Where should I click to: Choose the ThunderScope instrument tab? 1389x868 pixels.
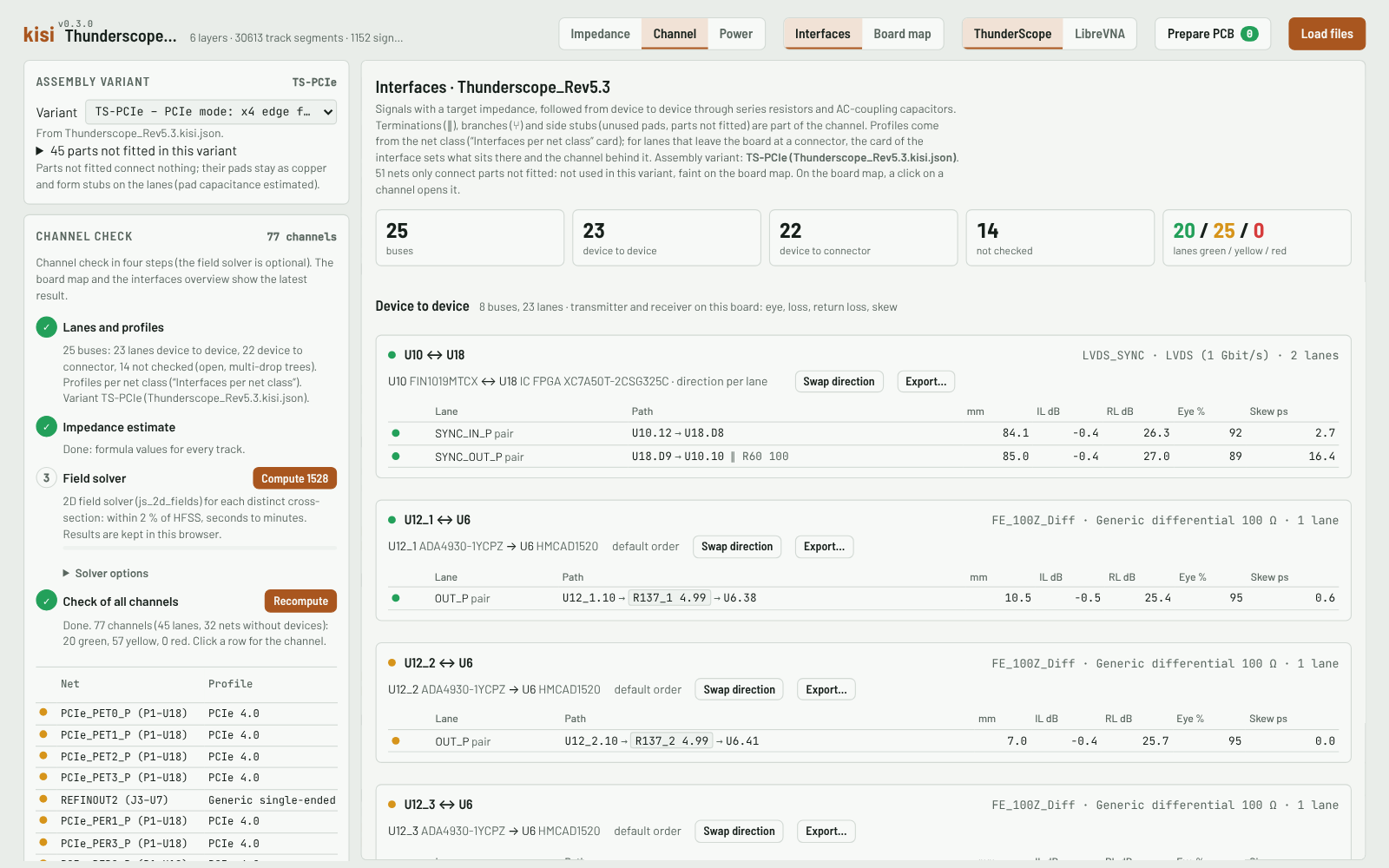point(1012,34)
